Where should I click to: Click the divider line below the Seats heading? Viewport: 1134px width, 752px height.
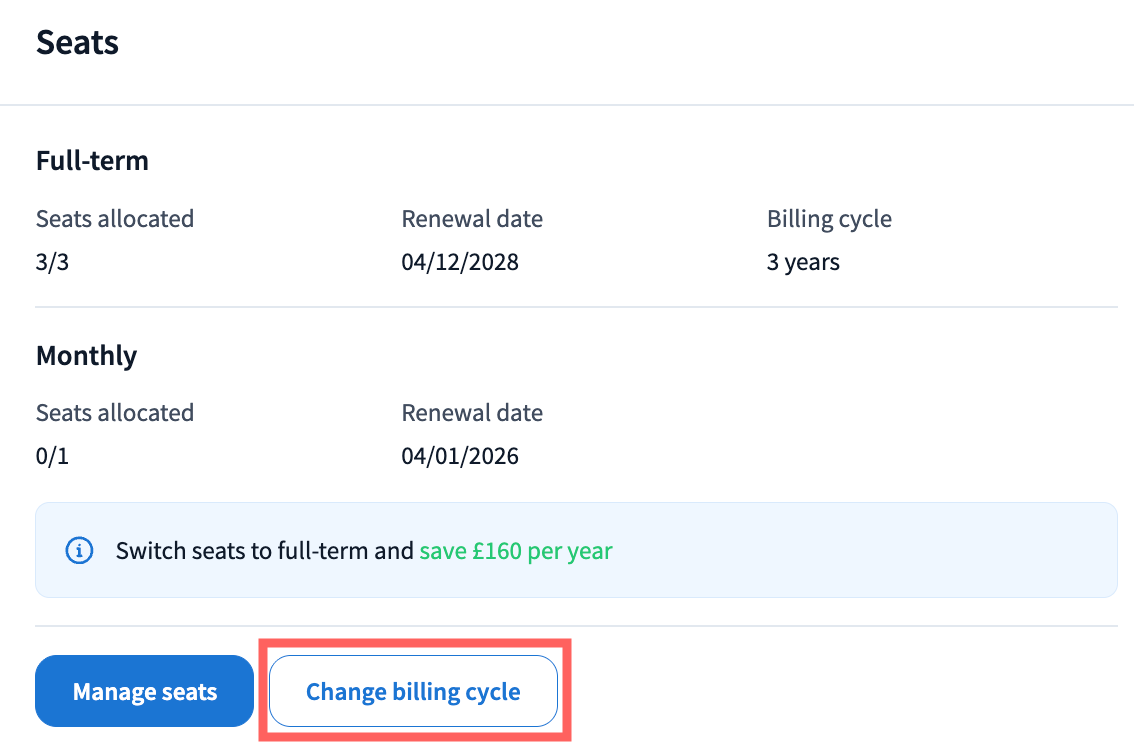tap(567, 105)
